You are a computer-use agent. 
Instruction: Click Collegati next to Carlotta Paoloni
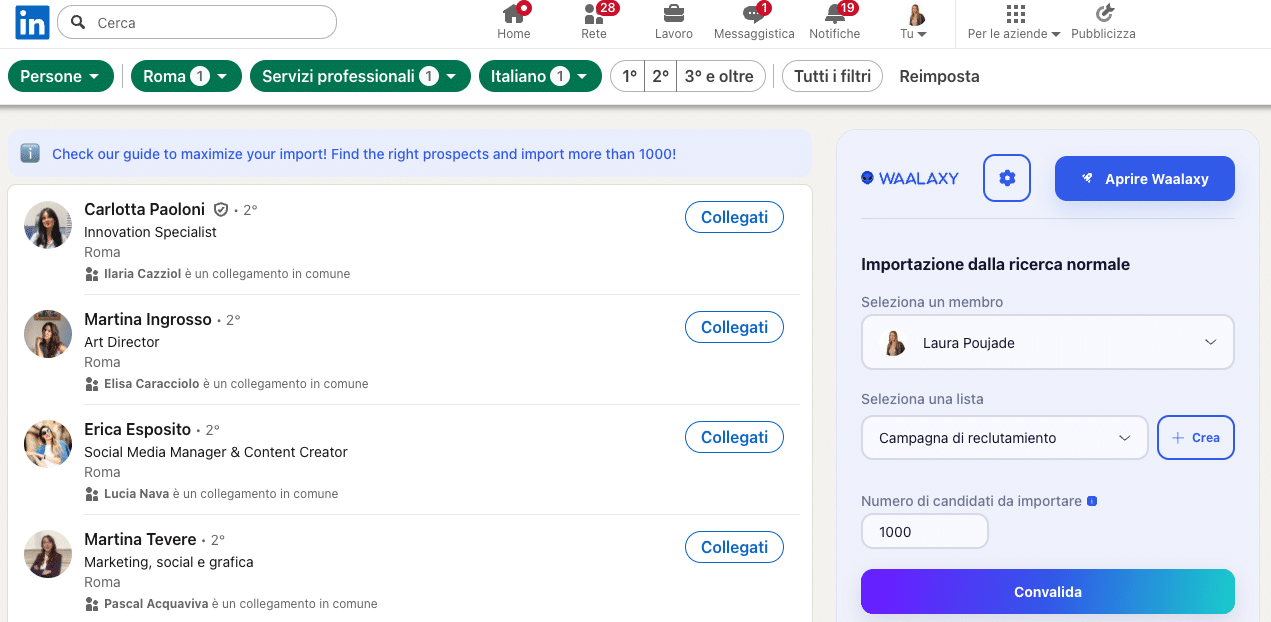click(734, 217)
